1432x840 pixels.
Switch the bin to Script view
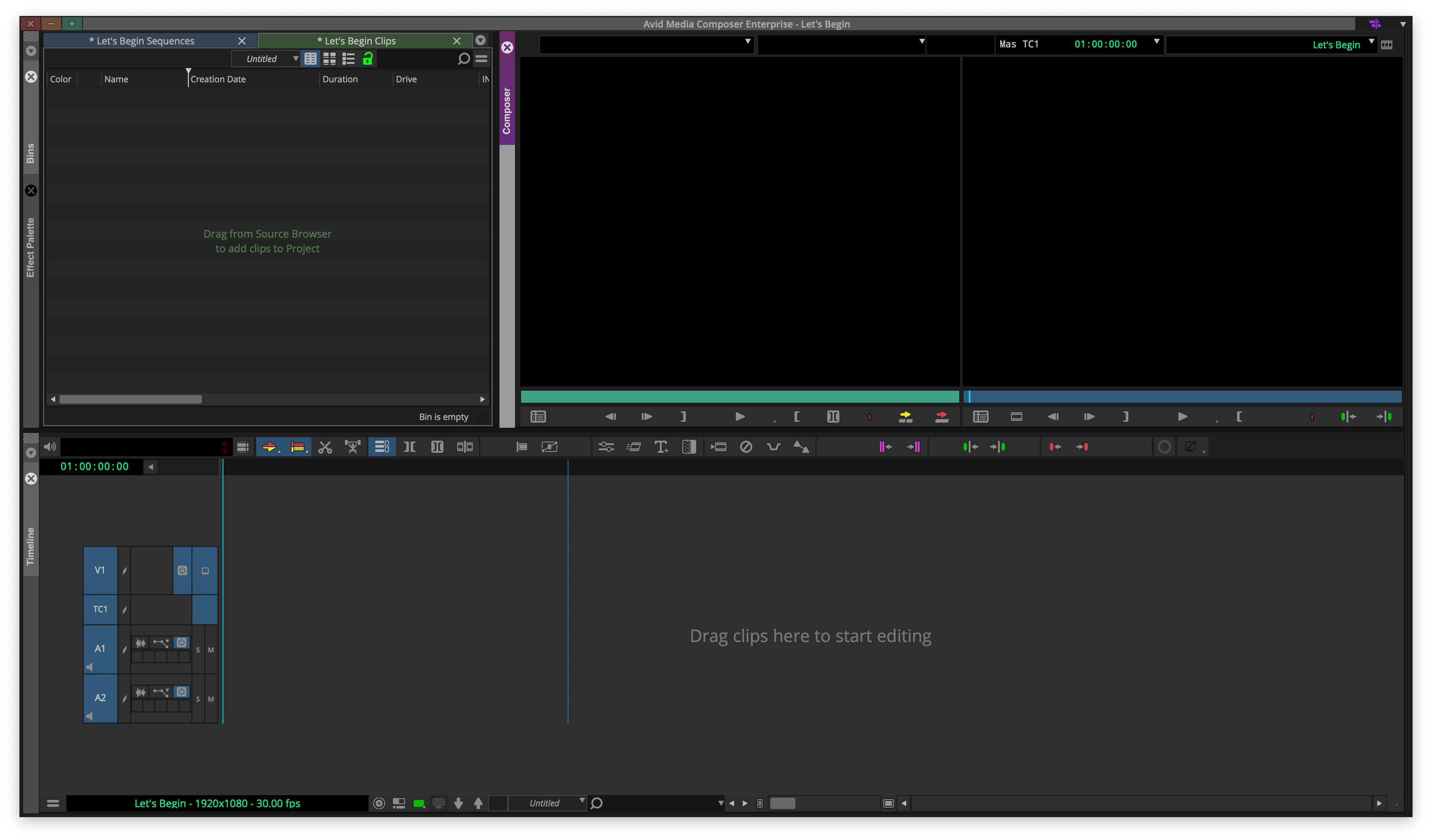(x=349, y=59)
